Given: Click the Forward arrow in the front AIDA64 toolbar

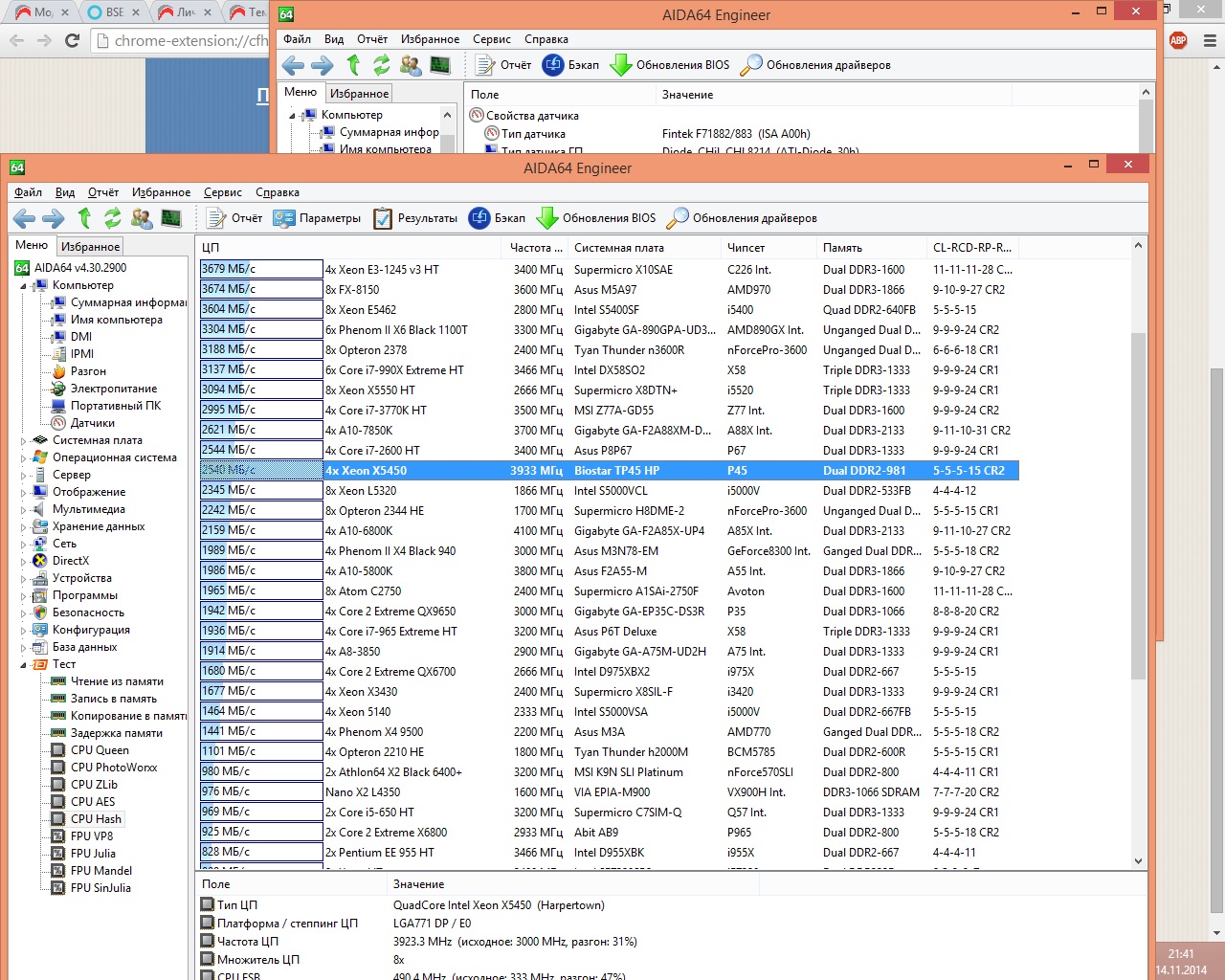Looking at the screenshot, I should click(54, 218).
